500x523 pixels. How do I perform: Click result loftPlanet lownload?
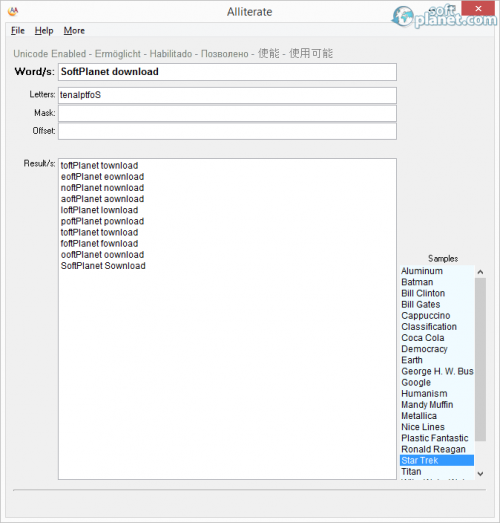99,210
